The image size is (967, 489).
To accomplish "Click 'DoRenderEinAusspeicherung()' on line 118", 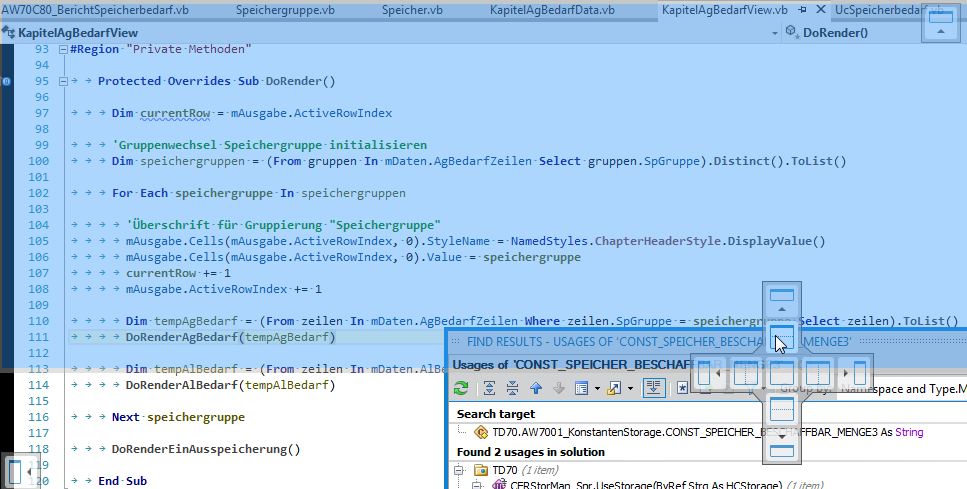I will (206, 450).
